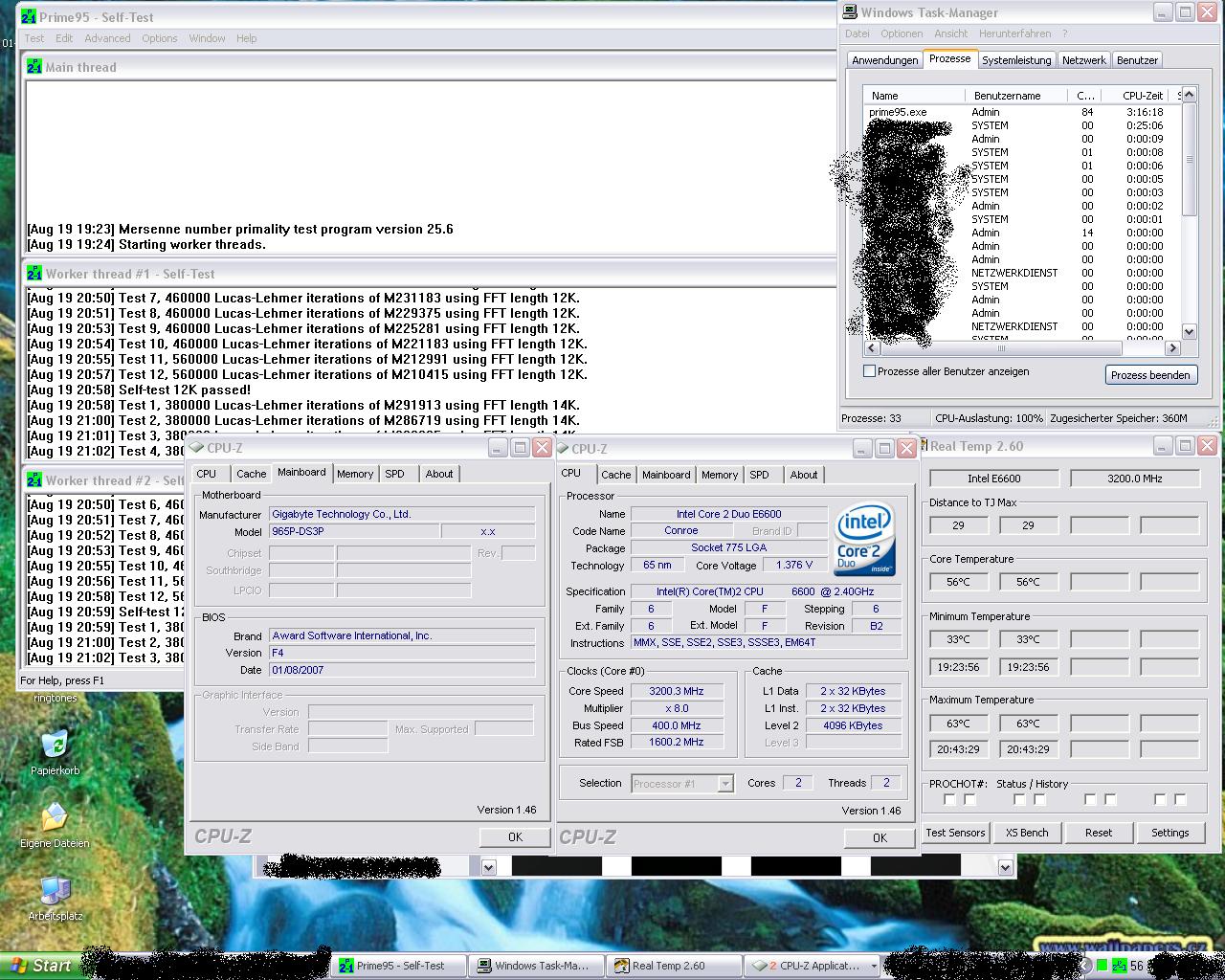Open the disabled Processor #1 selection dropdown
The height and width of the screenshot is (980, 1225).
725,784
